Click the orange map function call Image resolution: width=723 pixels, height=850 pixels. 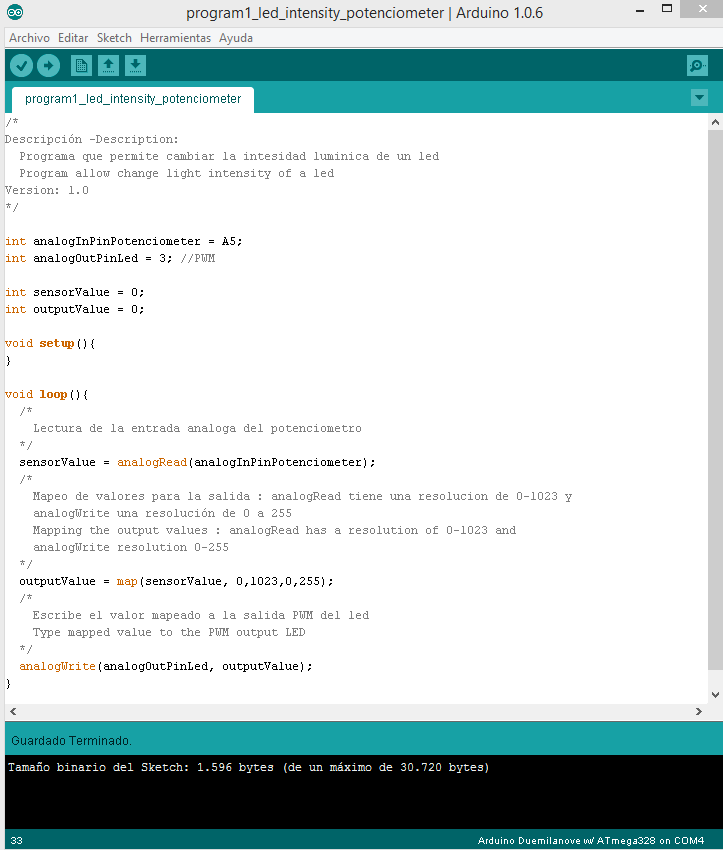click(127, 582)
